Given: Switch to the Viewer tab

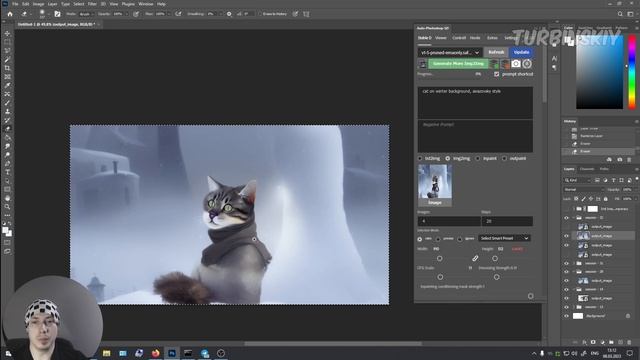Looking at the screenshot, I should coord(441,38).
